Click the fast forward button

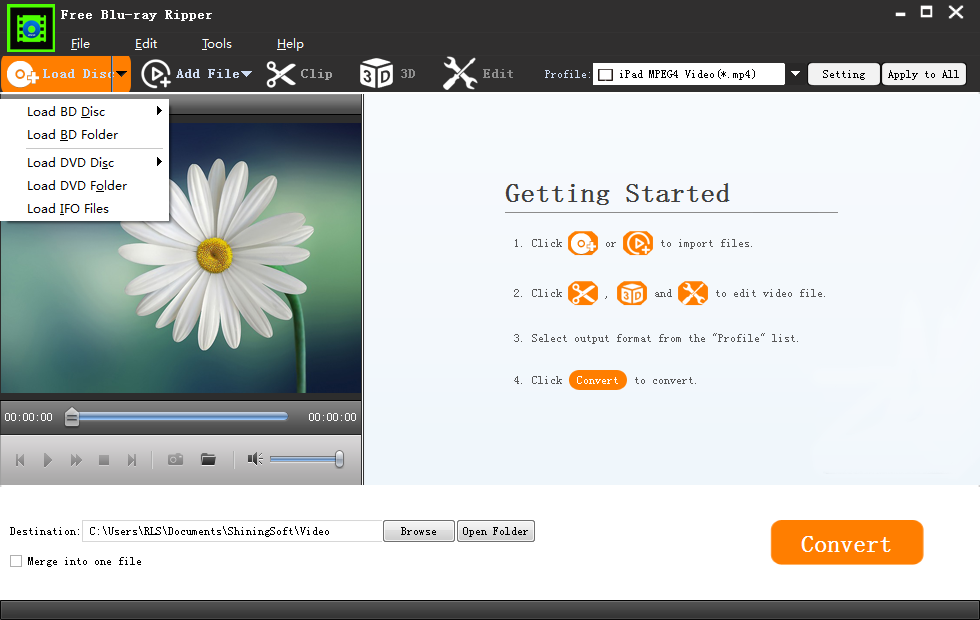(x=76, y=460)
